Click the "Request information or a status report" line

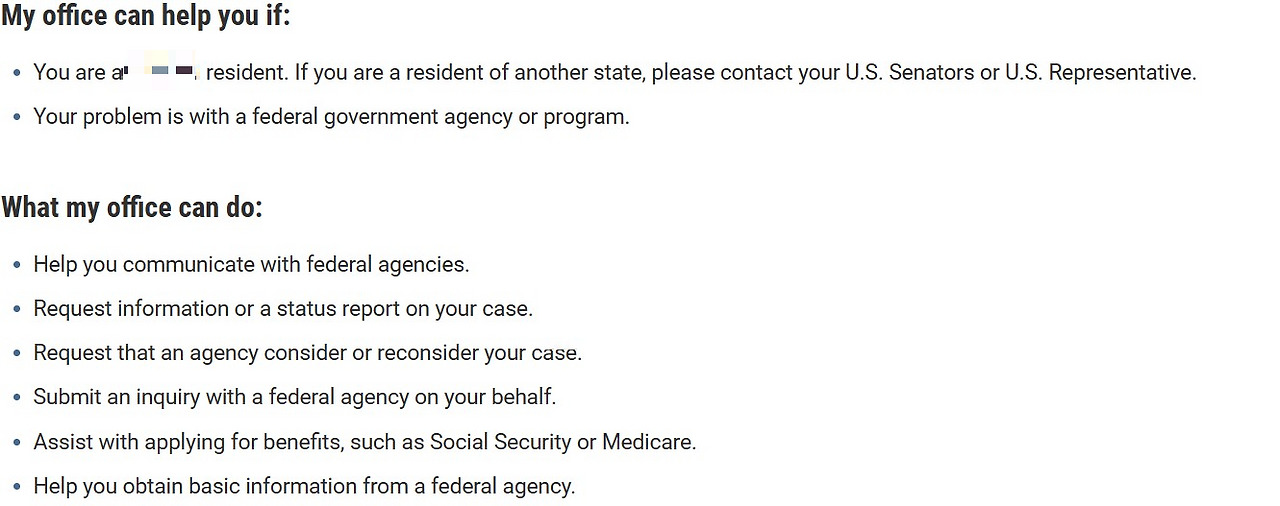pos(283,309)
